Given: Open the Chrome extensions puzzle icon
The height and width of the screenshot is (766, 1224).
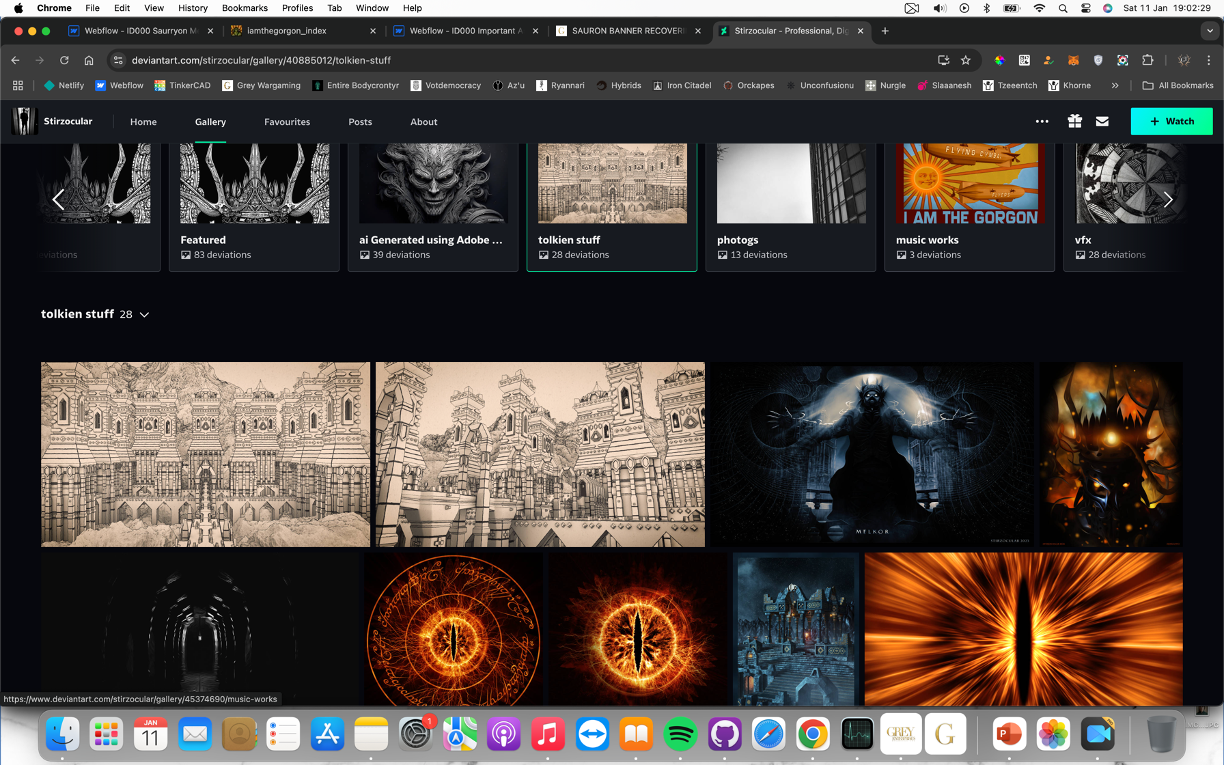Looking at the screenshot, I should point(1147,60).
